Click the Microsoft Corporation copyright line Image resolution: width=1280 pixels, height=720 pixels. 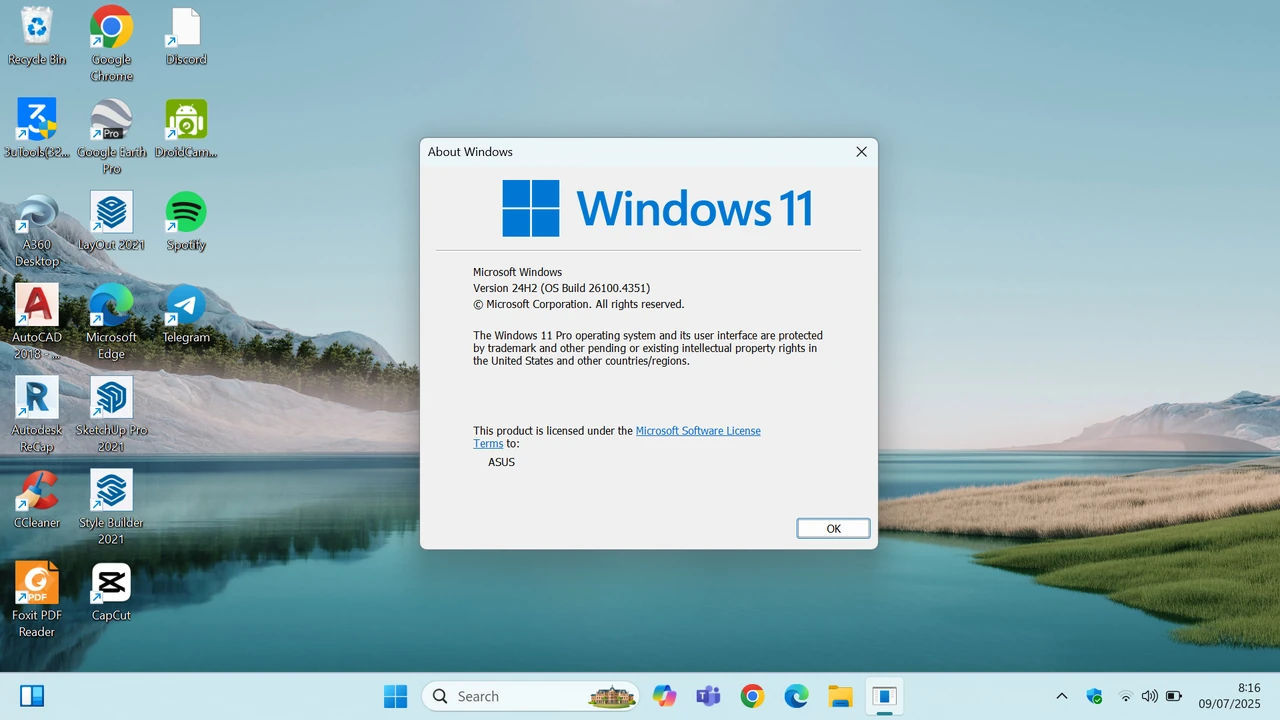click(579, 304)
